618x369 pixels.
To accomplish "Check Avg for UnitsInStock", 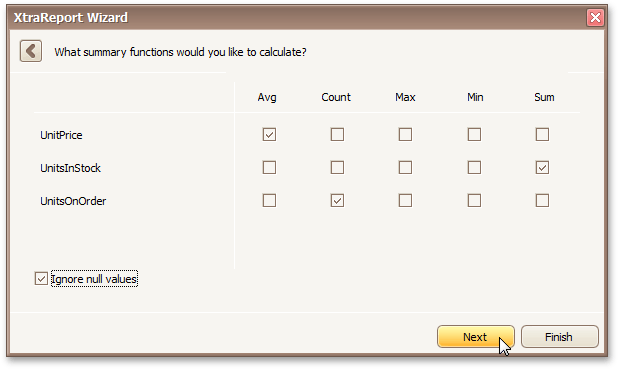I will point(269,168).
